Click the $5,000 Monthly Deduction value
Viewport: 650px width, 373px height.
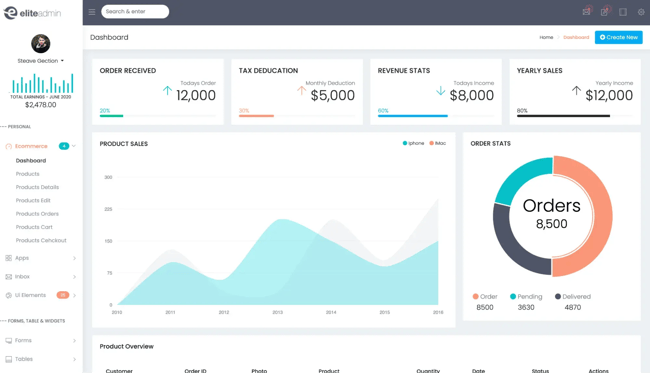pos(332,95)
